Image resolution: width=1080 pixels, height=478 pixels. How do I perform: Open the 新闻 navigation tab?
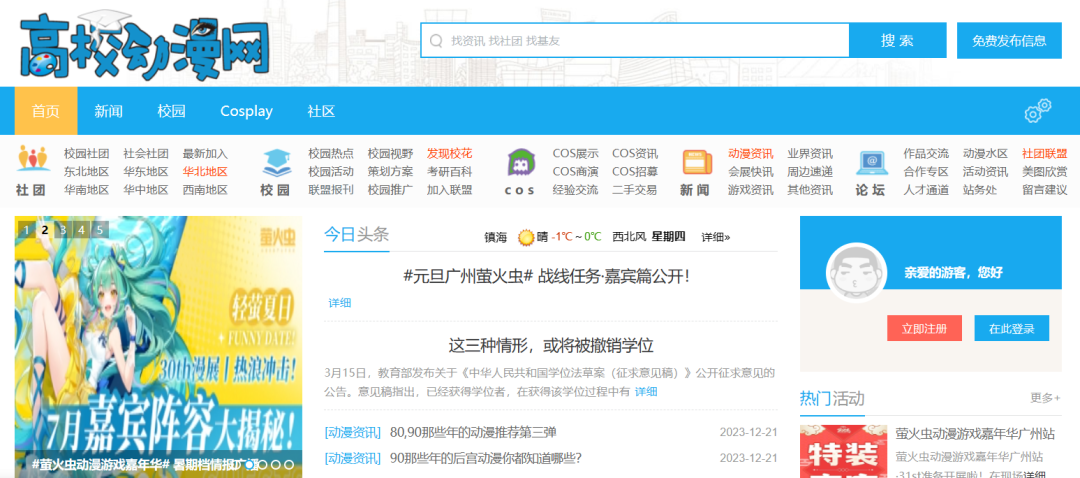pyautogui.click(x=109, y=111)
